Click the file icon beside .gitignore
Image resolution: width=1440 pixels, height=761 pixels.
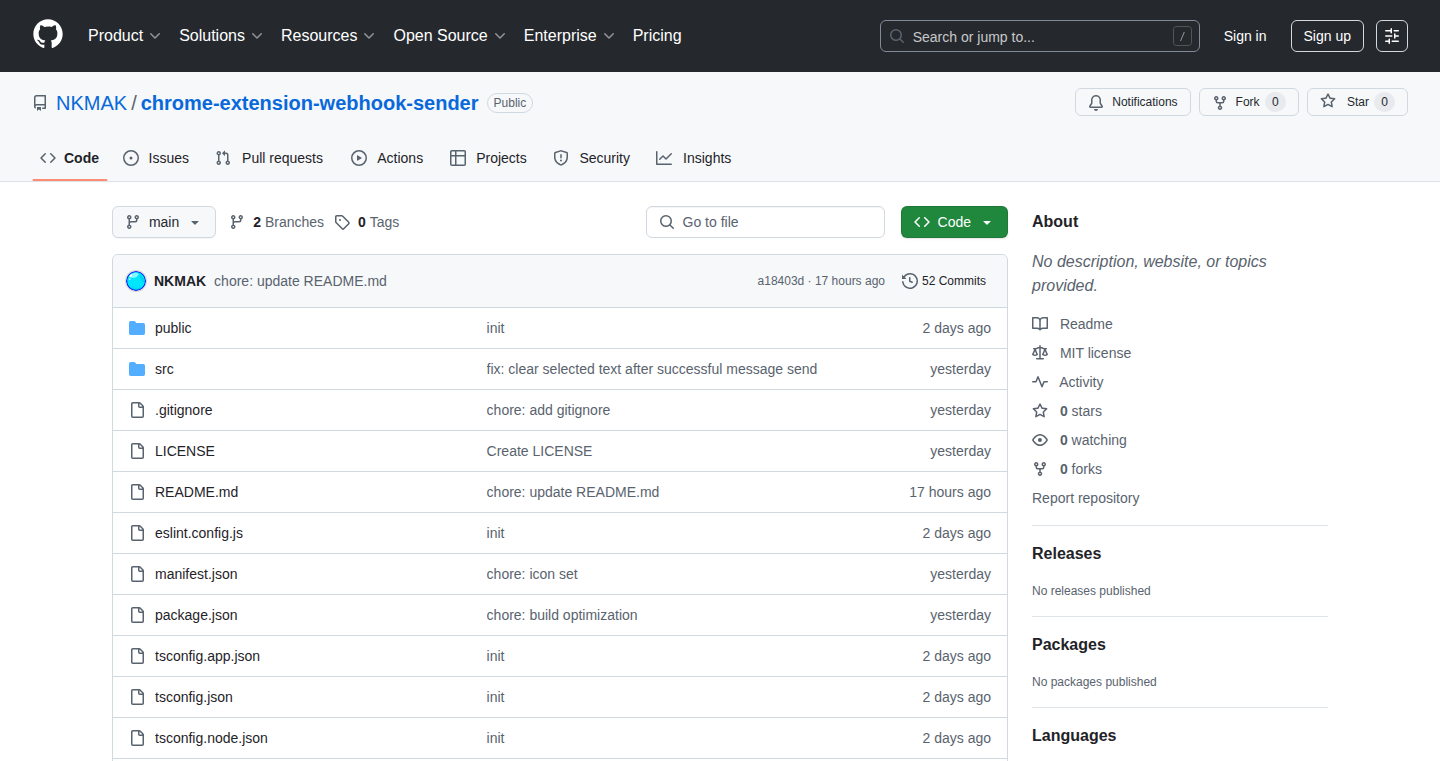(137, 410)
